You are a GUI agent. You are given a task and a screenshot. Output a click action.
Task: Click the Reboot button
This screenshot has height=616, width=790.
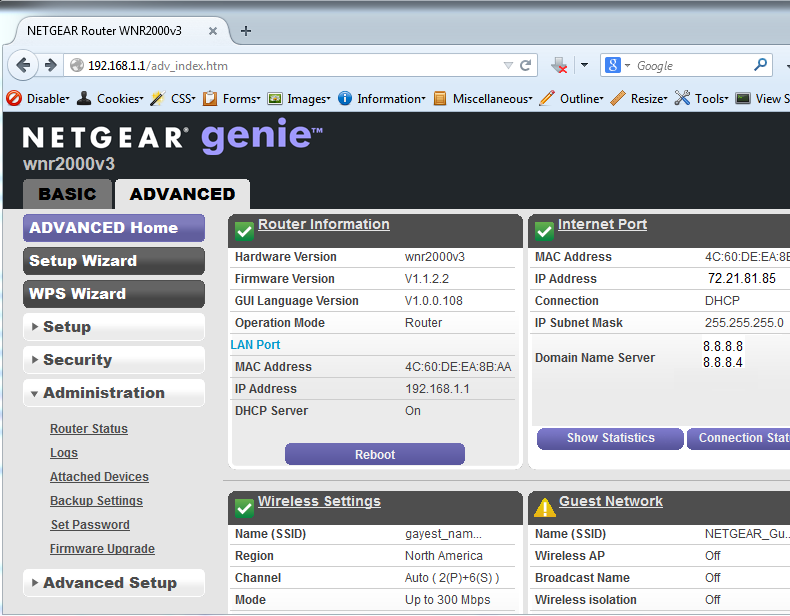(x=375, y=454)
